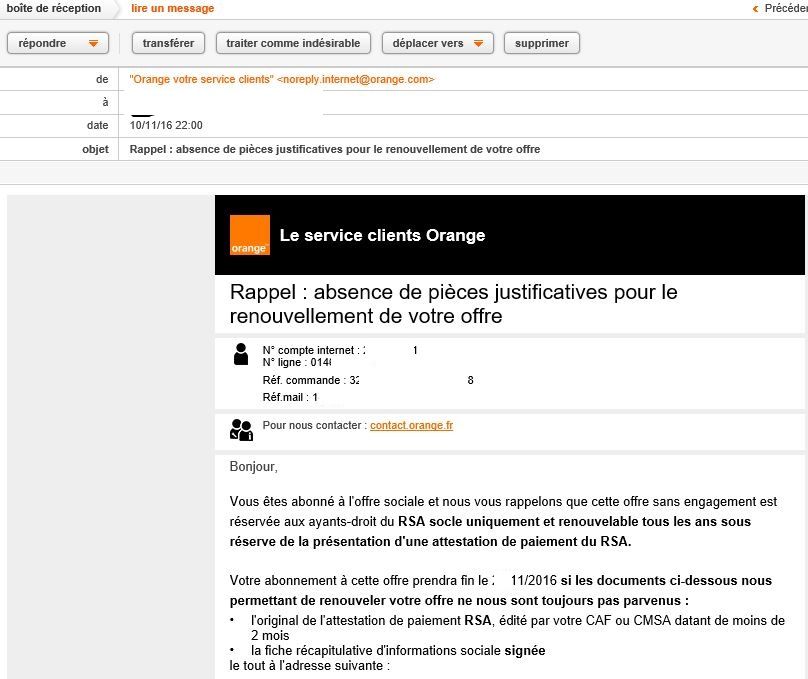The image size is (808, 679).
Task: Click the objet subject line text
Action: [x=334, y=149]
